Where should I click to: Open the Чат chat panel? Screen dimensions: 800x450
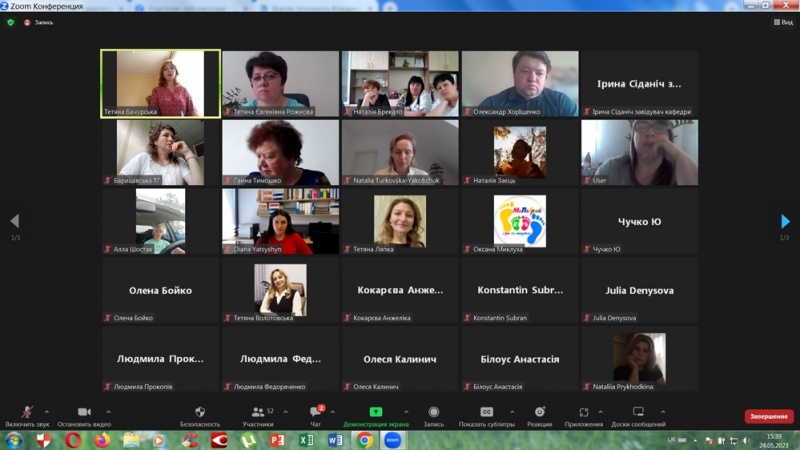316,412
